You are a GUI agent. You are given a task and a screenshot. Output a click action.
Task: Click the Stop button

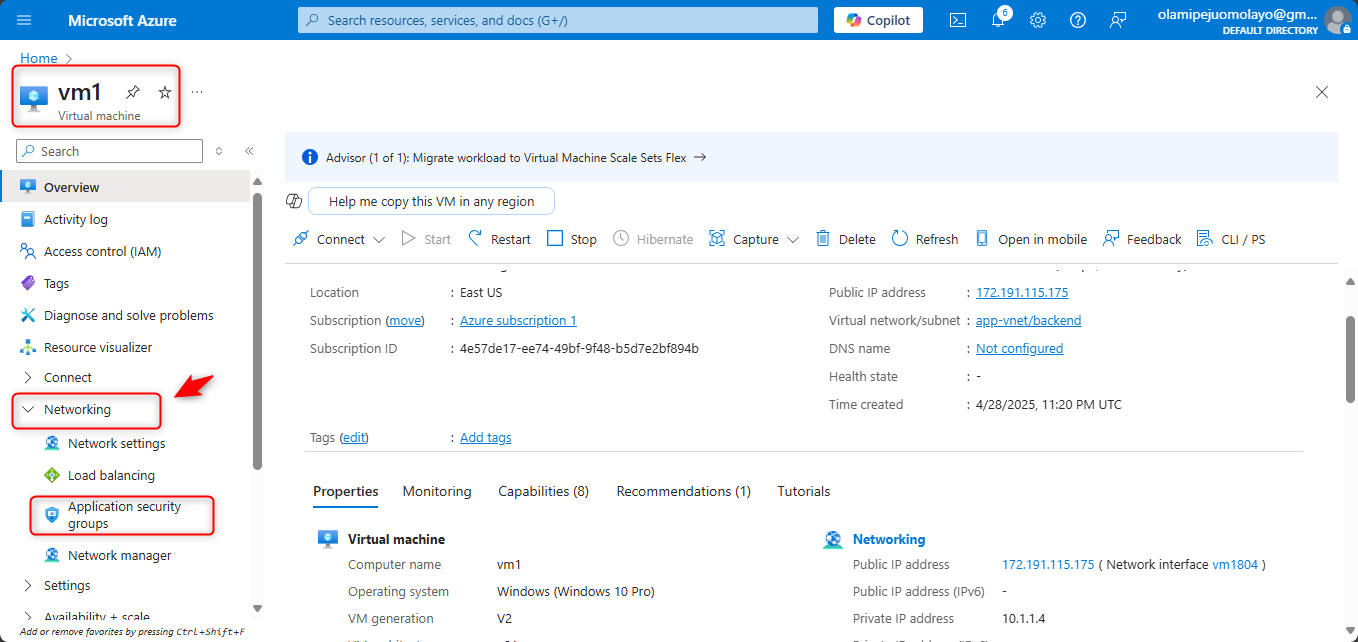tap(572, 239)
